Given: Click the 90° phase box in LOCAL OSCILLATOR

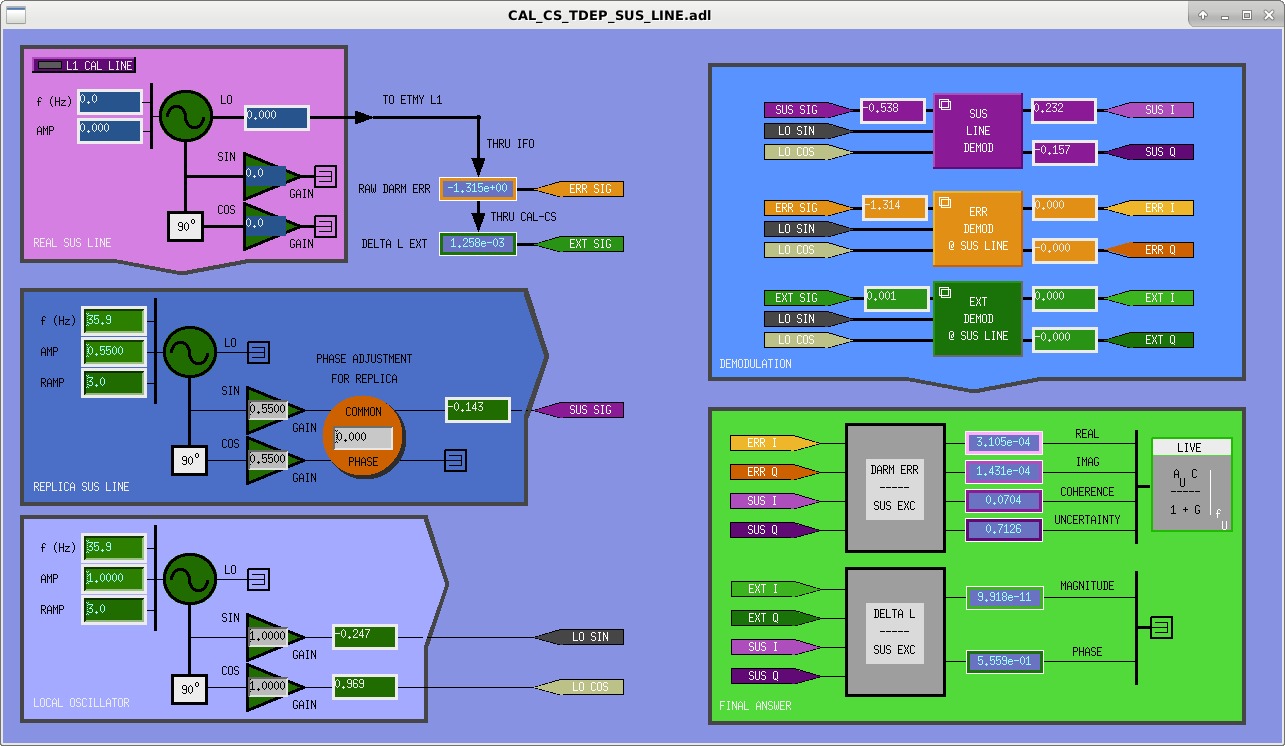Looking at the screenshot, I should 190,689.
